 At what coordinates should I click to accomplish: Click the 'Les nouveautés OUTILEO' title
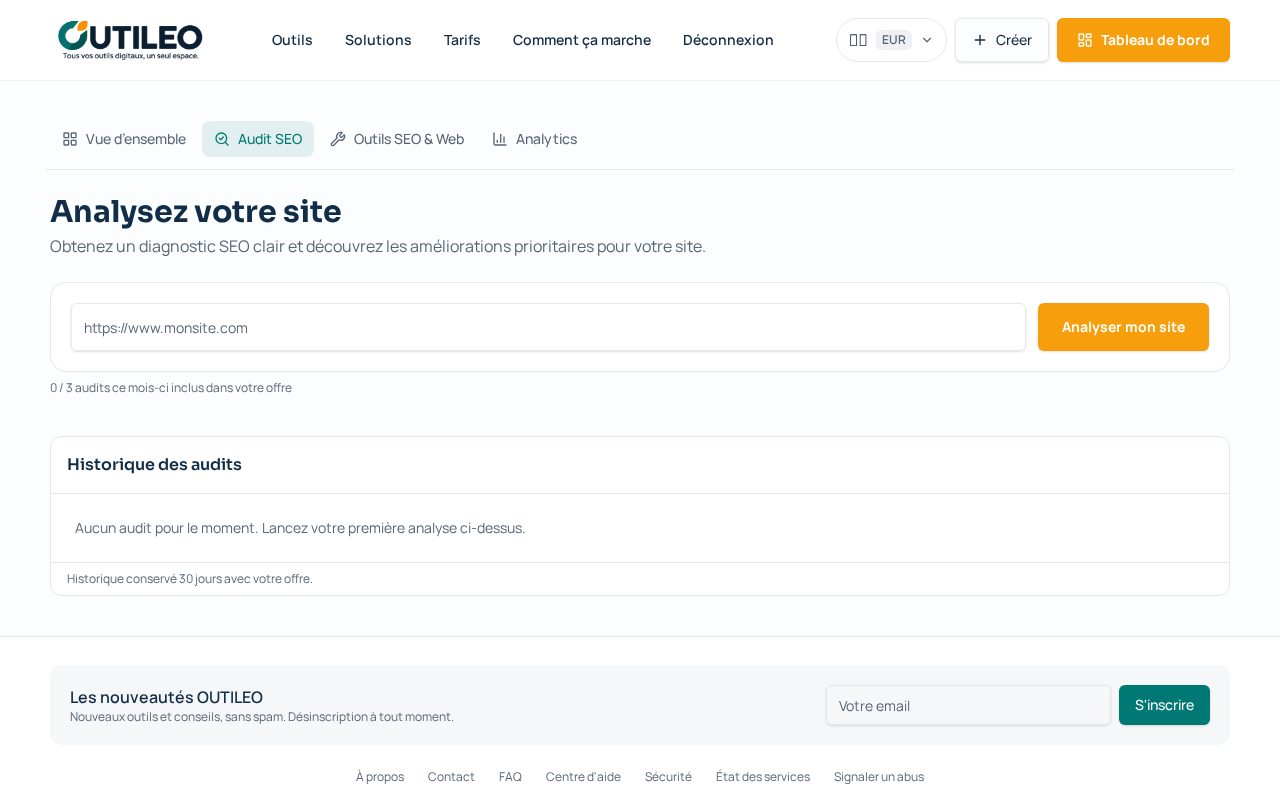[166, 697]
